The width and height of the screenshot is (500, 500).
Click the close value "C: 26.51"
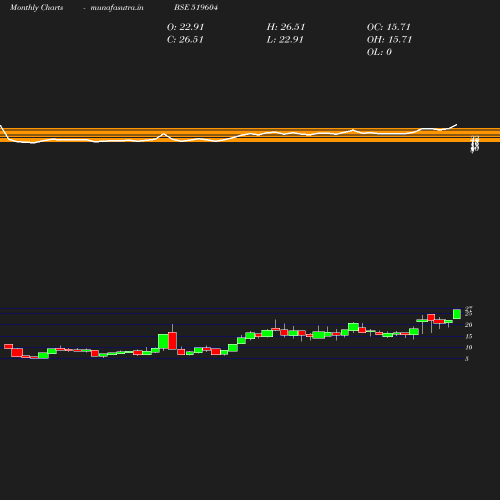point(185,39)
